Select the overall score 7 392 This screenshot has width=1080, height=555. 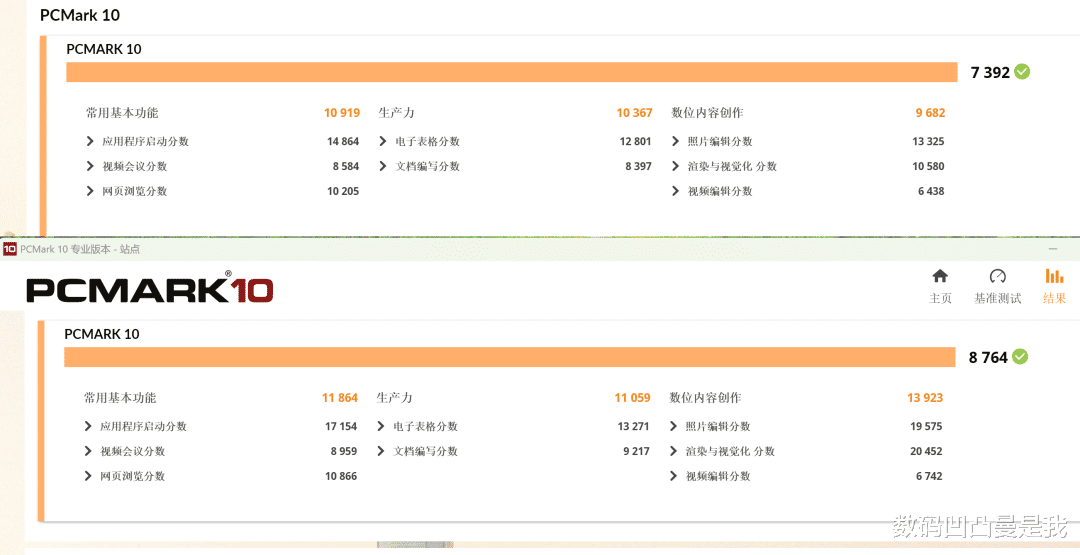point(990,72)
